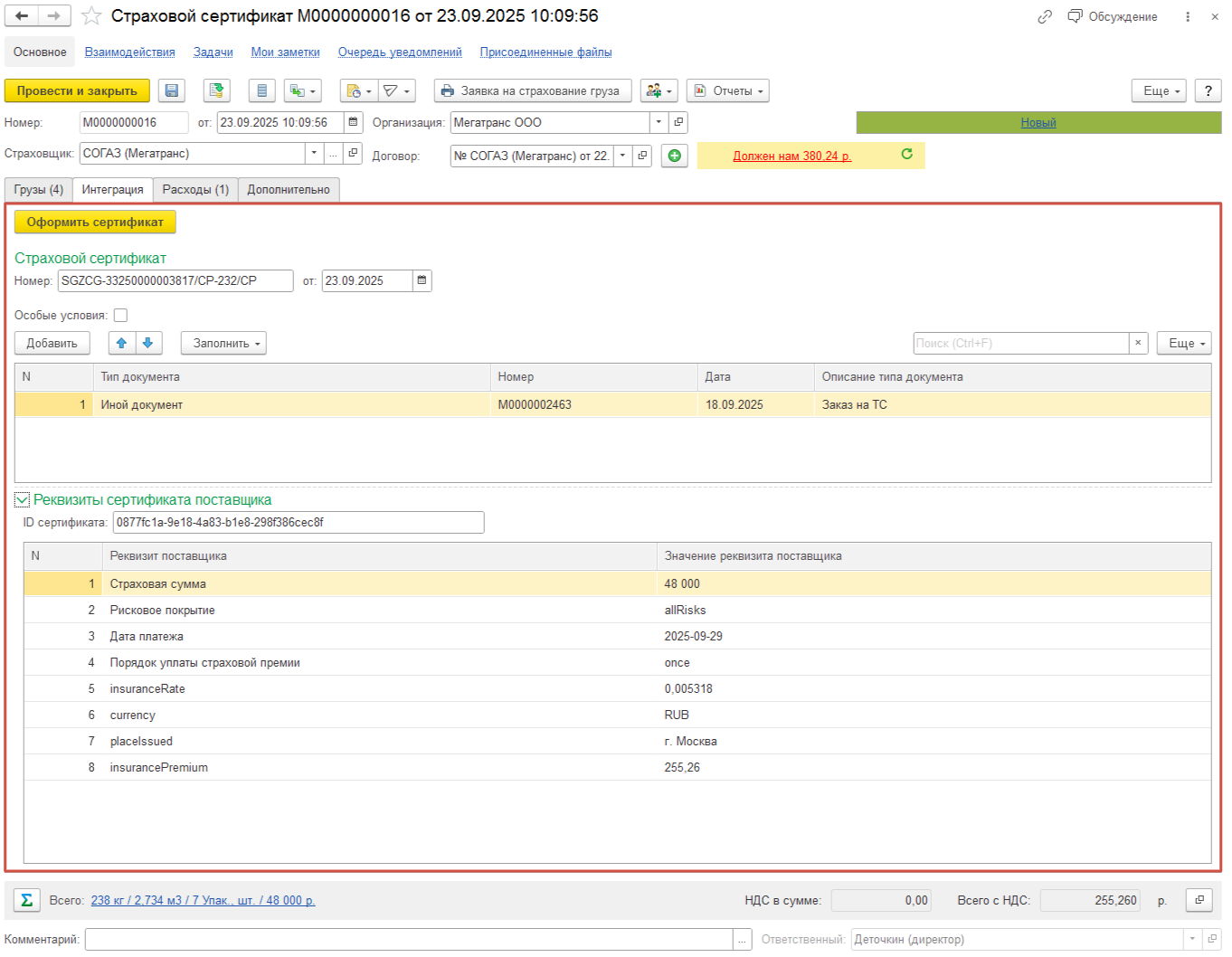This screenshot has height=957, width=1232.
Task: Open the Должен нам 380,24 р. link
Action: [791, 156]
